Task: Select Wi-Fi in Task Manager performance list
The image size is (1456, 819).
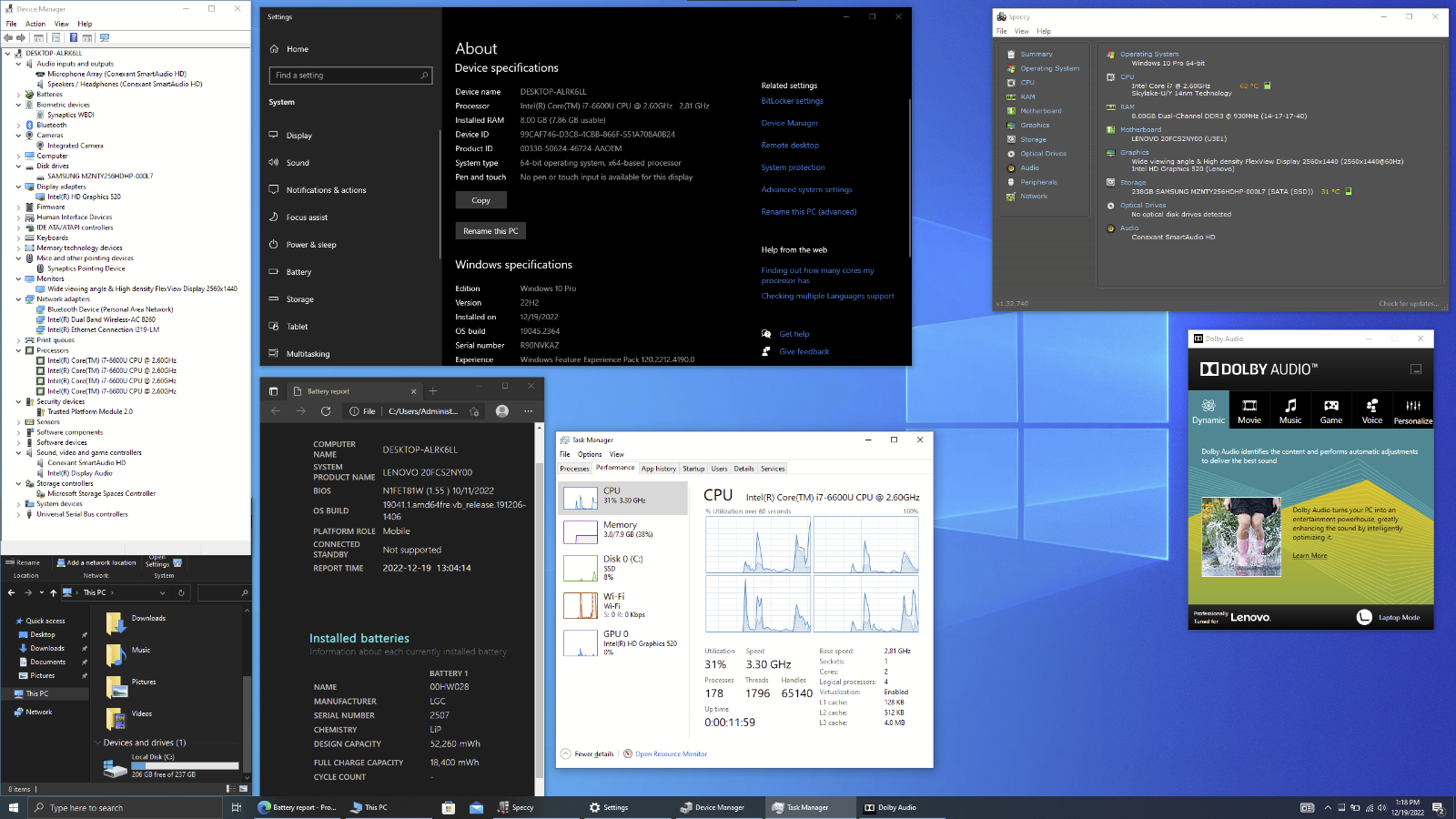Action: pos(622,605)
